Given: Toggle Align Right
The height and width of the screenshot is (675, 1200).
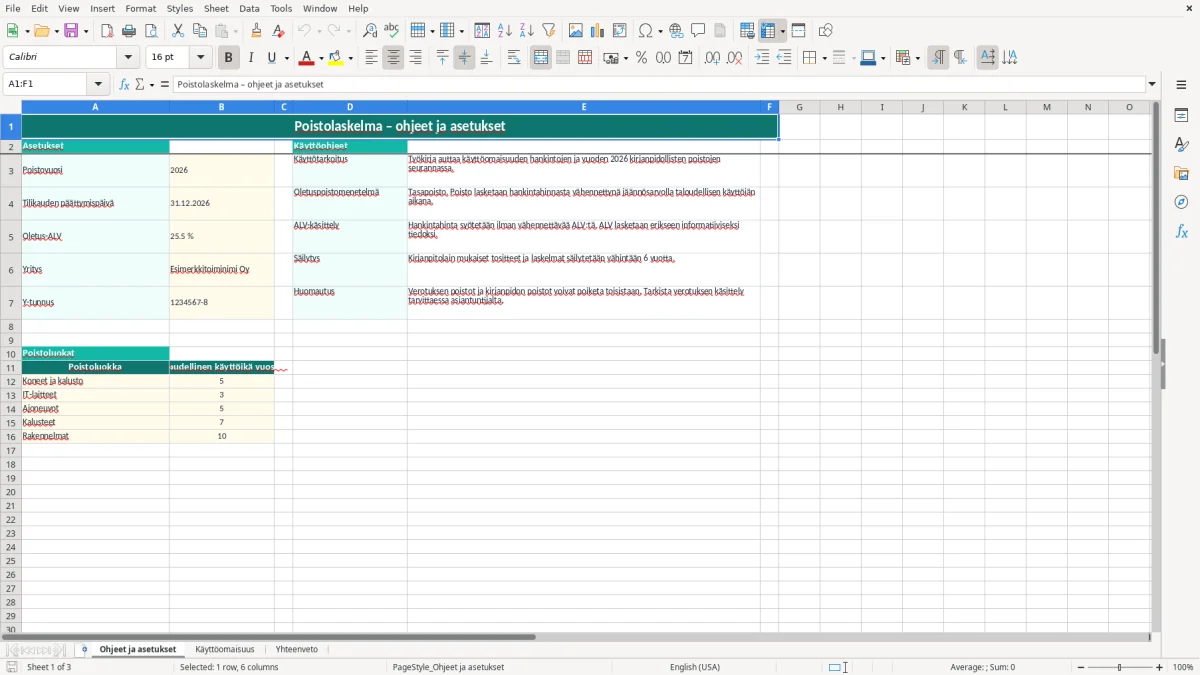Looking at the screenshot, I should coord(415,58).
